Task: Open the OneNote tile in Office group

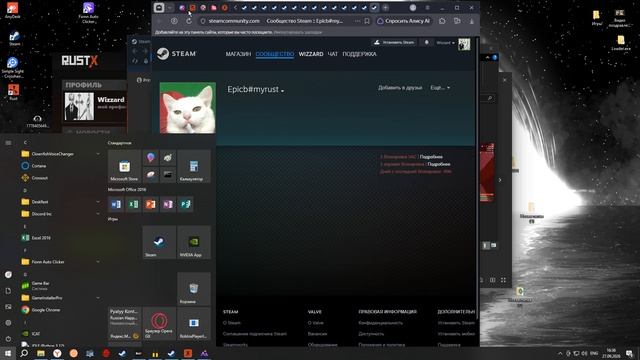Action: [168, 204]
